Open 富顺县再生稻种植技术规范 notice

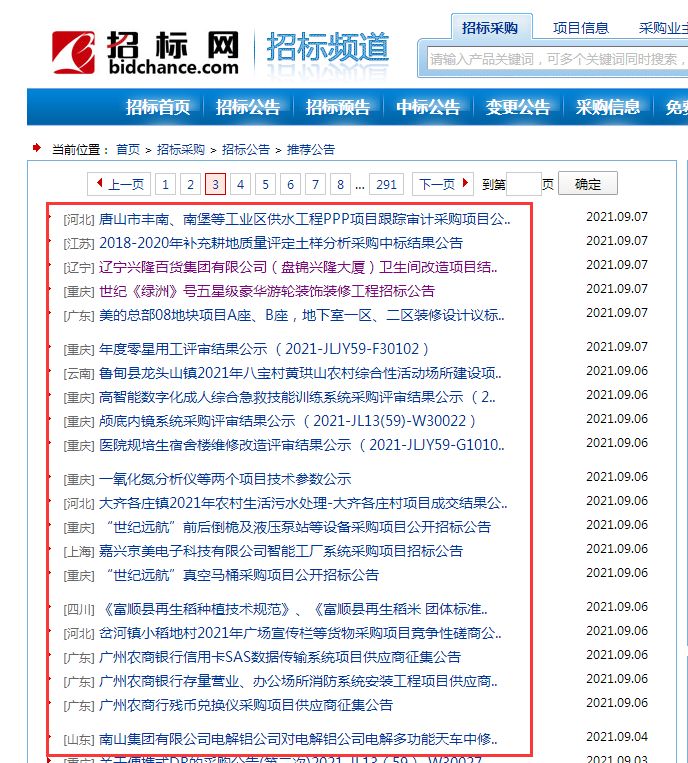295,609
